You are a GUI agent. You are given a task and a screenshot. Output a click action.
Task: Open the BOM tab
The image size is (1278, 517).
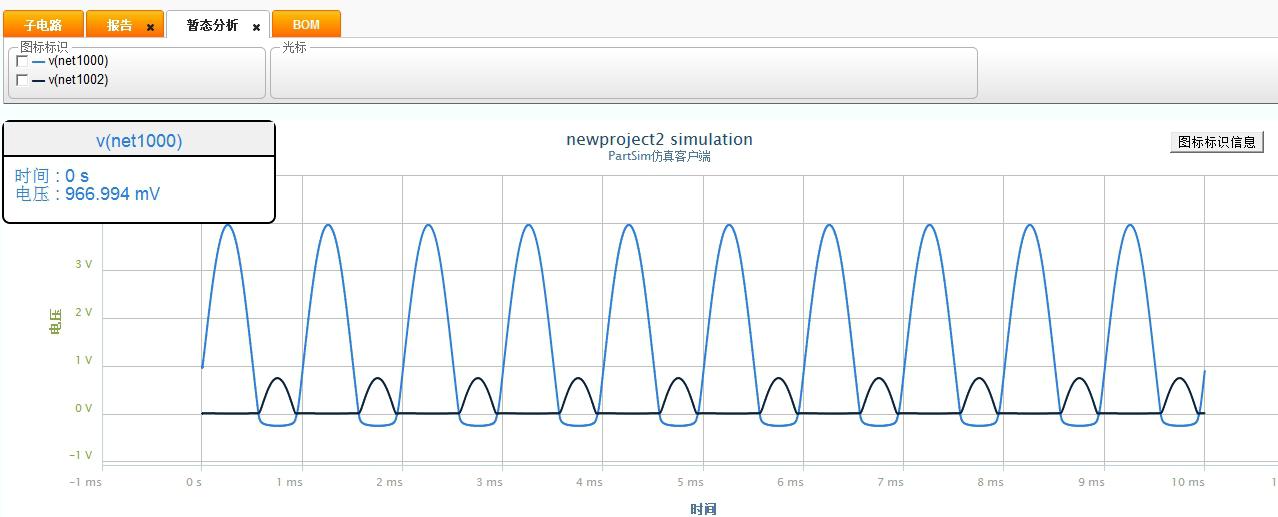click(306, 25)
